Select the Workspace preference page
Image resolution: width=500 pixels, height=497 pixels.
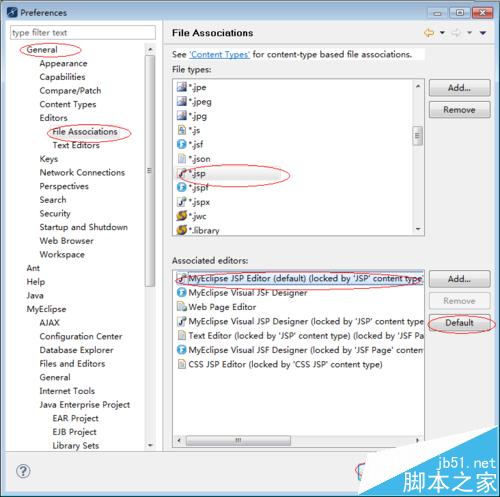62,255
